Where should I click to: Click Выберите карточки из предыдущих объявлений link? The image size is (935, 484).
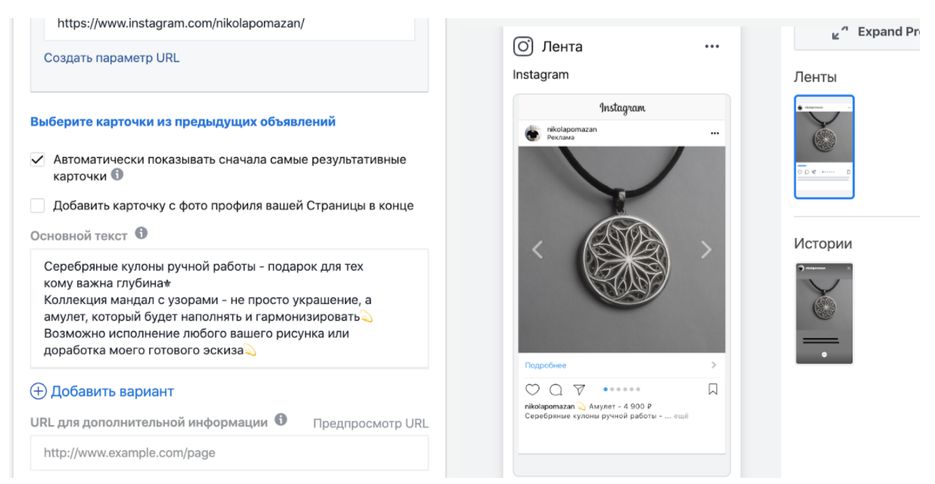pos(183,121)
